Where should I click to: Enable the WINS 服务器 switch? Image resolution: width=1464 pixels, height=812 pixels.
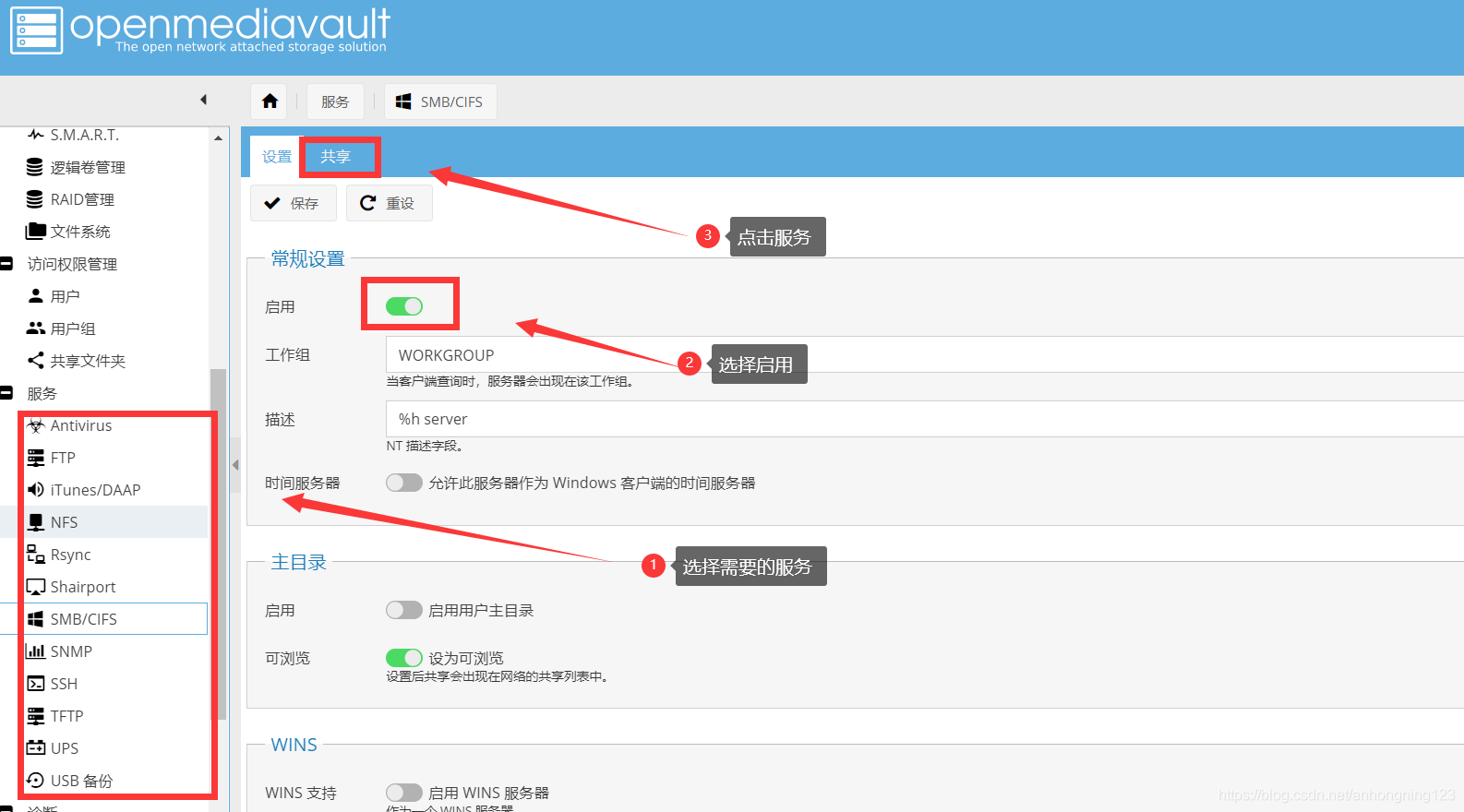pyautogui.click(x=404, y=793)
